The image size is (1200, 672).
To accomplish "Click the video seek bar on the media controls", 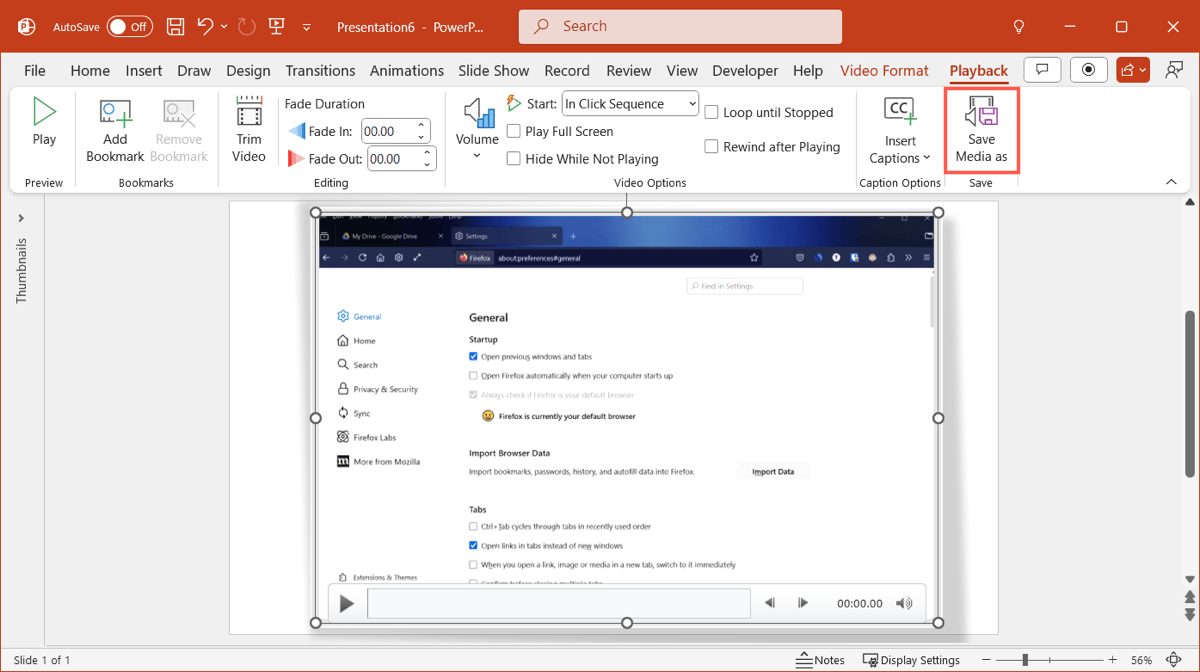I will 559,603.
